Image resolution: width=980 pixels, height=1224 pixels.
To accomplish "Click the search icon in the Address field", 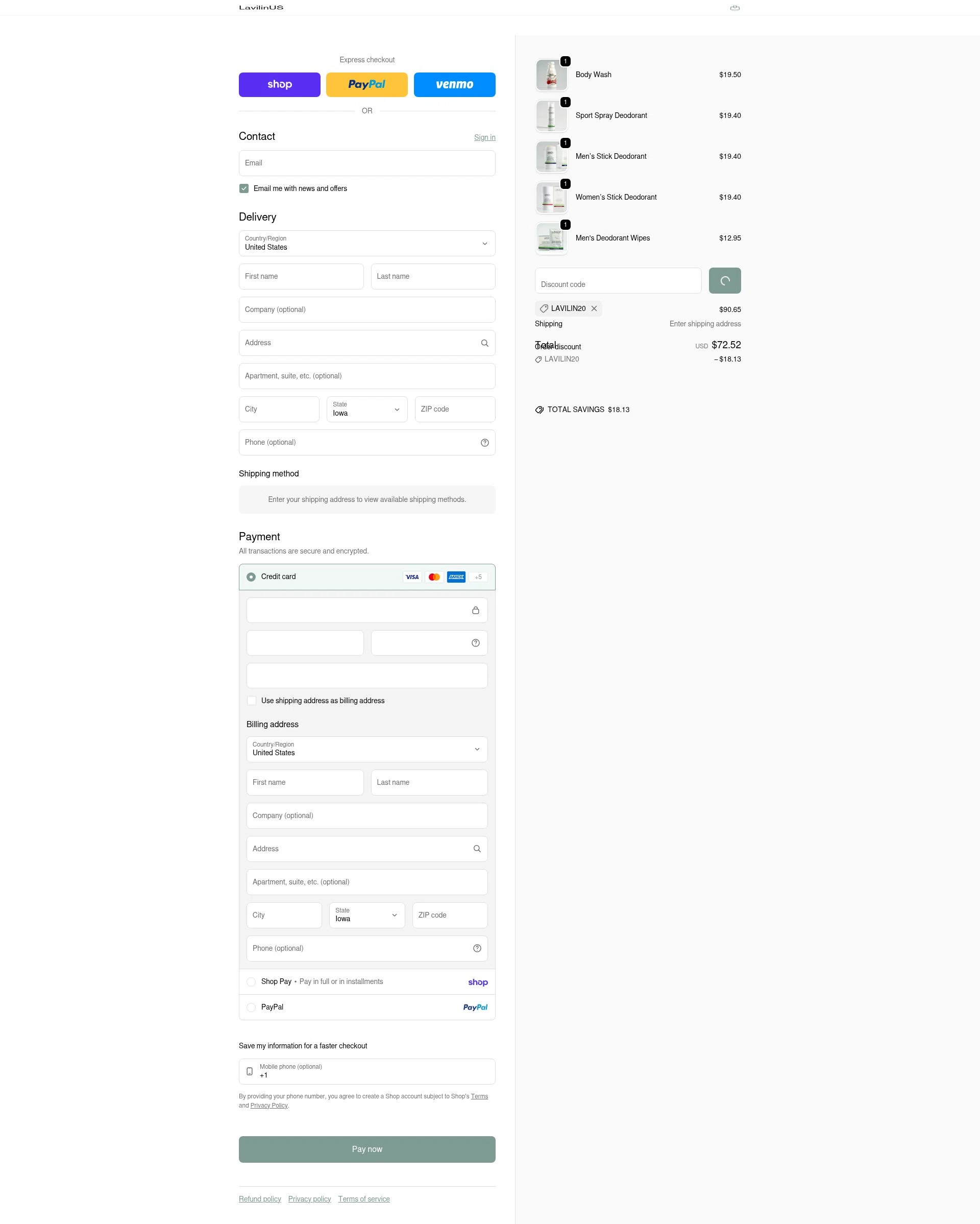I will 484,343.
